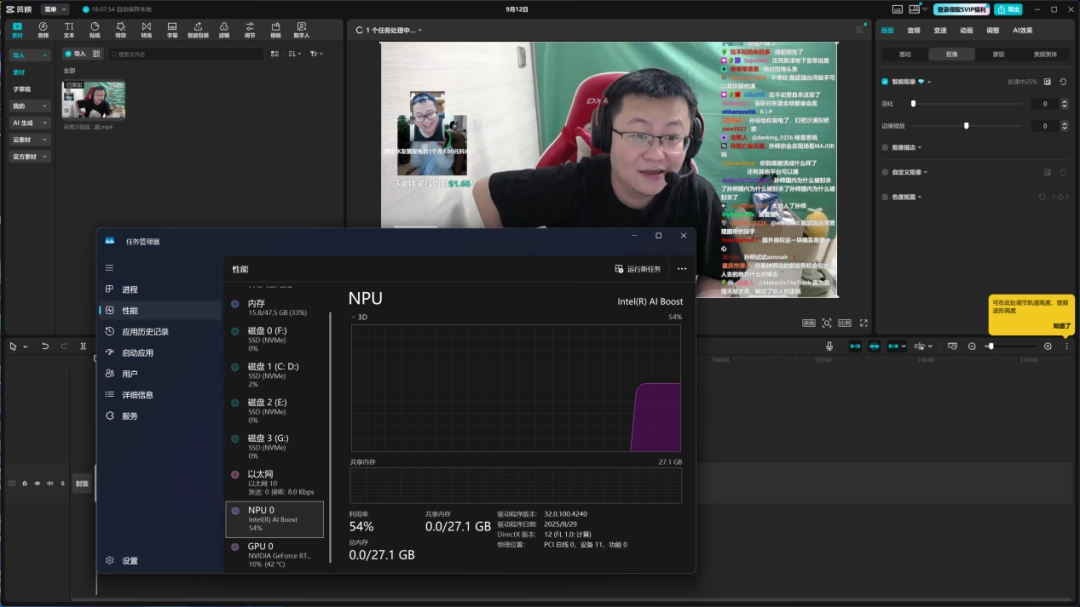Toggle the first cyan snapping button above timeline
Screen dimensions: 1080x607
855,346
